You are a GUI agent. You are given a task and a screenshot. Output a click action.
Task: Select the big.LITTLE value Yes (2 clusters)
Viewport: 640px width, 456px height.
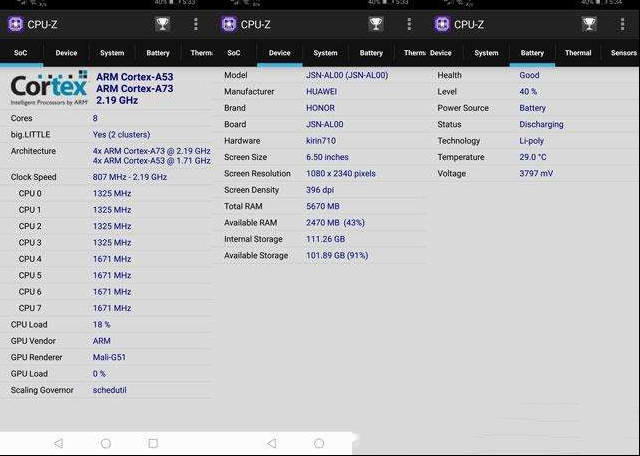tap(121, 135)
